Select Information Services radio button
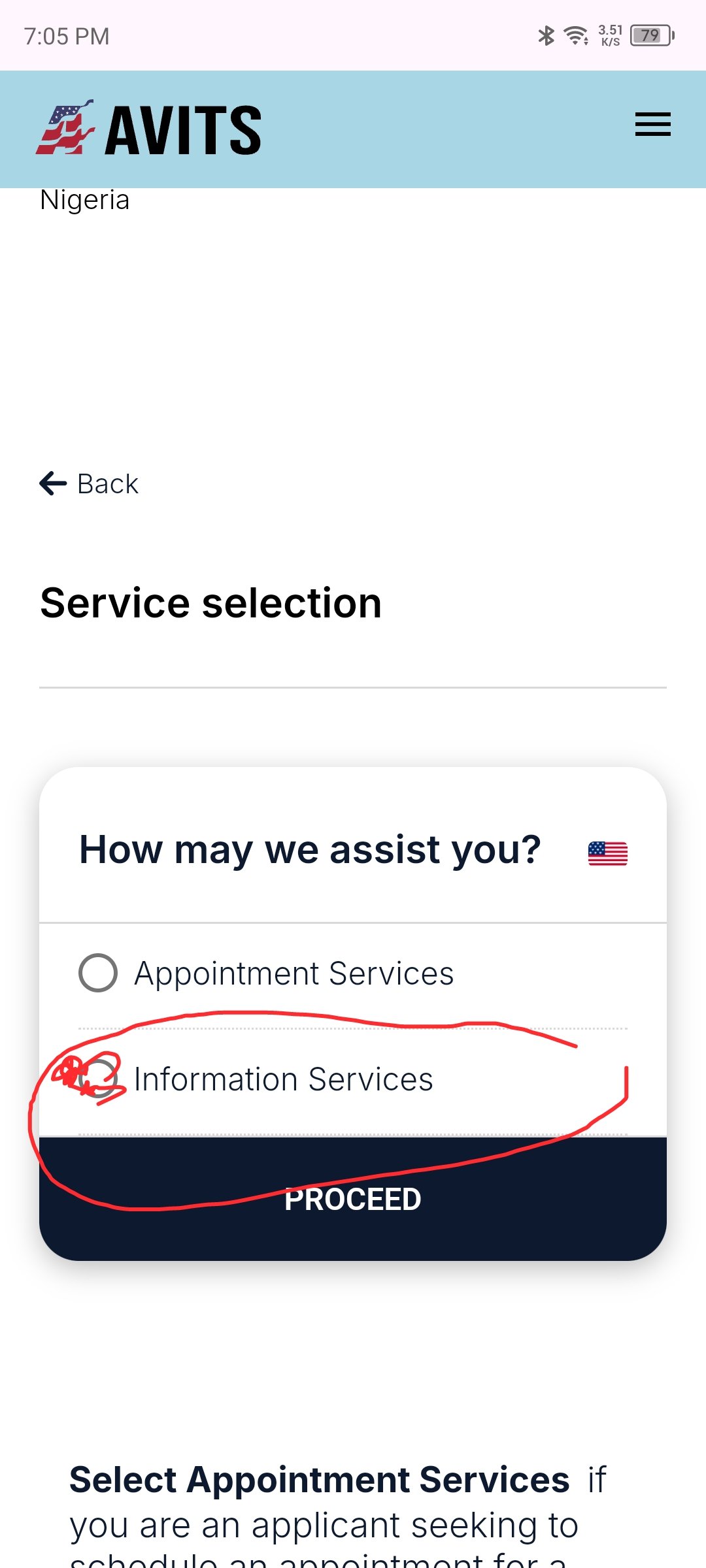706x1568 pixels. [x=98, y=1078]
